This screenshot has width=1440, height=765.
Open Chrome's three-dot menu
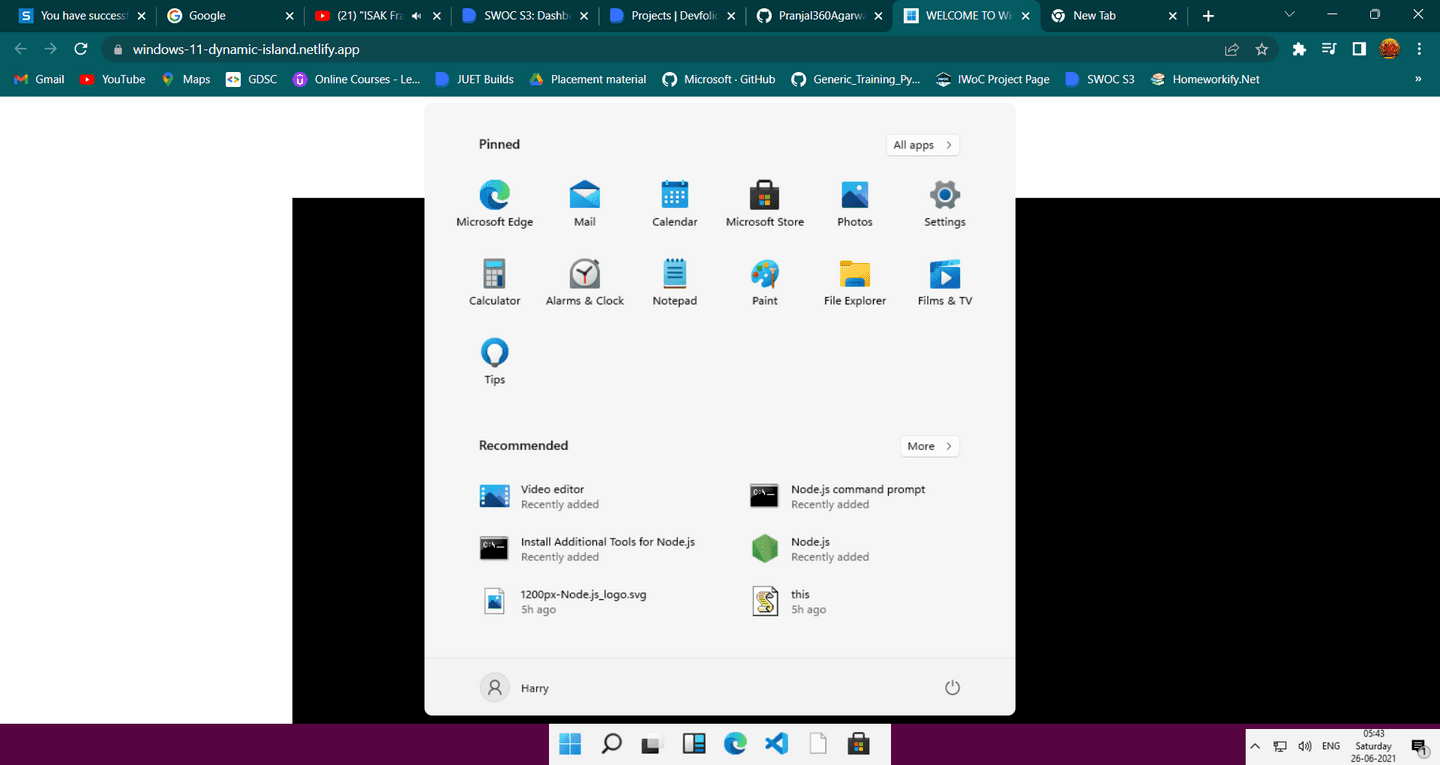(1419, 49)
